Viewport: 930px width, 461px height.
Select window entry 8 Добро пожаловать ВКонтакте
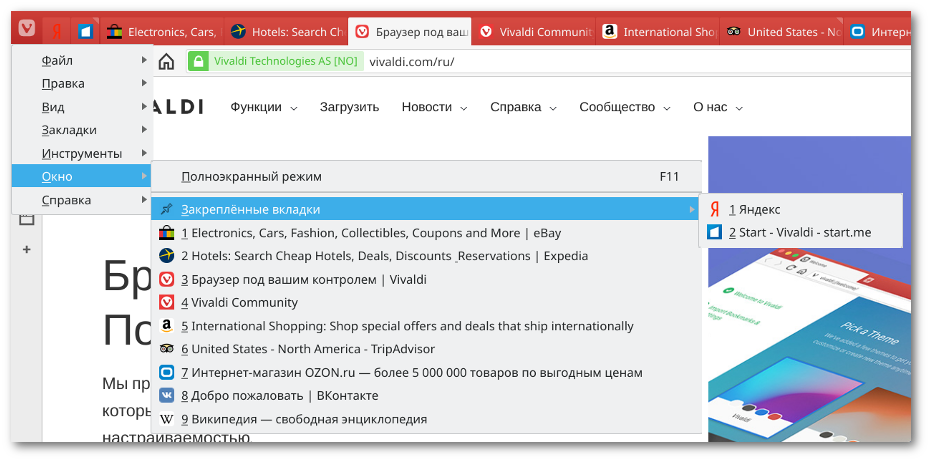coord(426,396)
